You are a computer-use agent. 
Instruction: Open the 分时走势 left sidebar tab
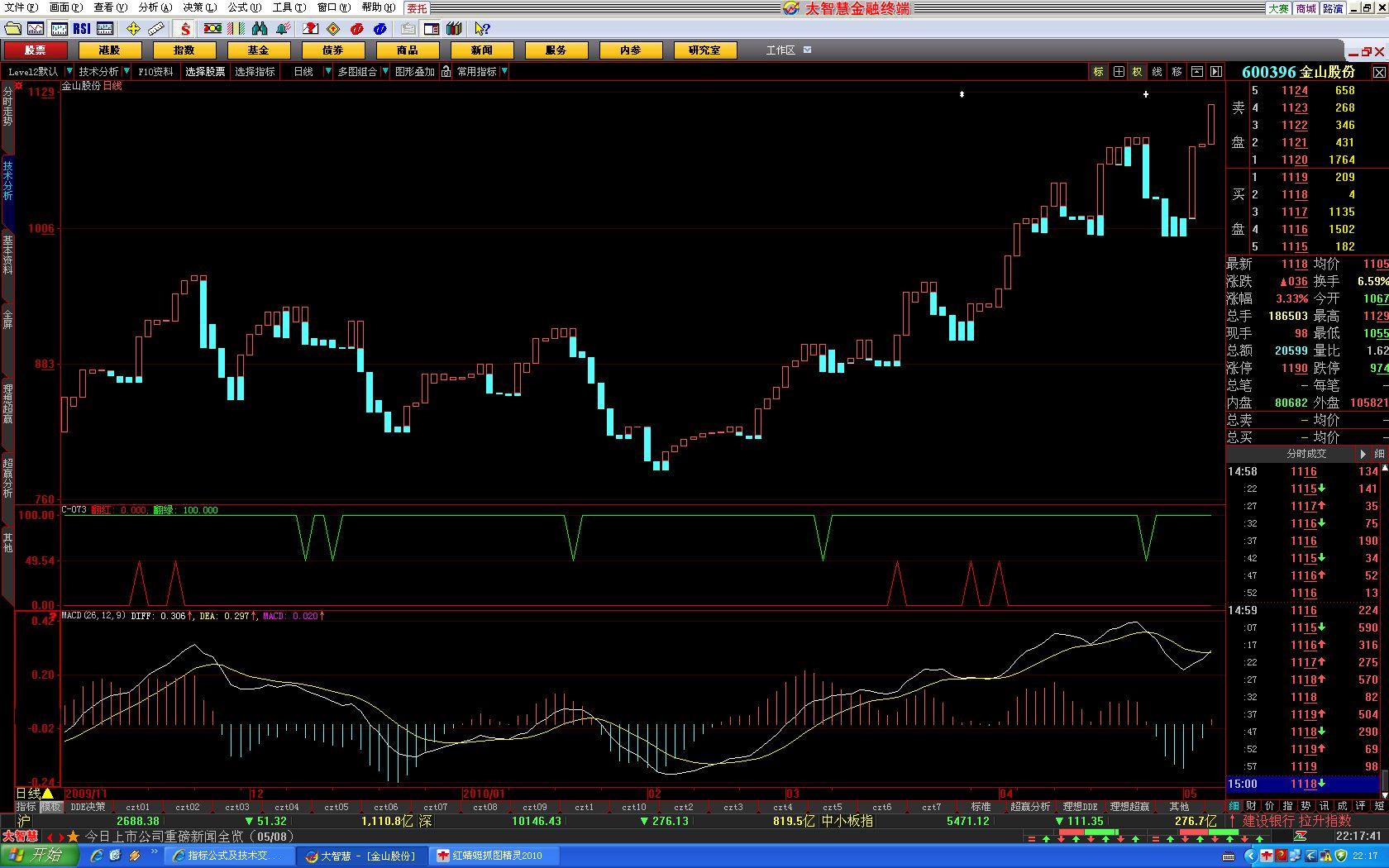(7, 106)
